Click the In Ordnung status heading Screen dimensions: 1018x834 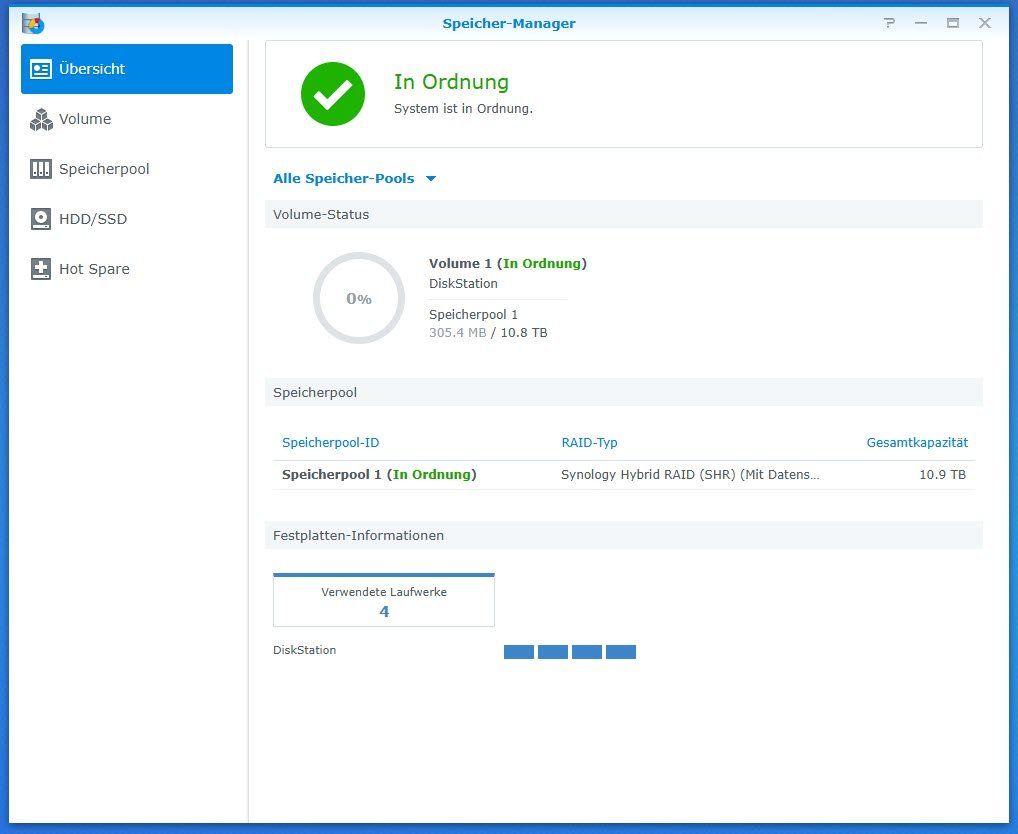[x=451, y=82]
